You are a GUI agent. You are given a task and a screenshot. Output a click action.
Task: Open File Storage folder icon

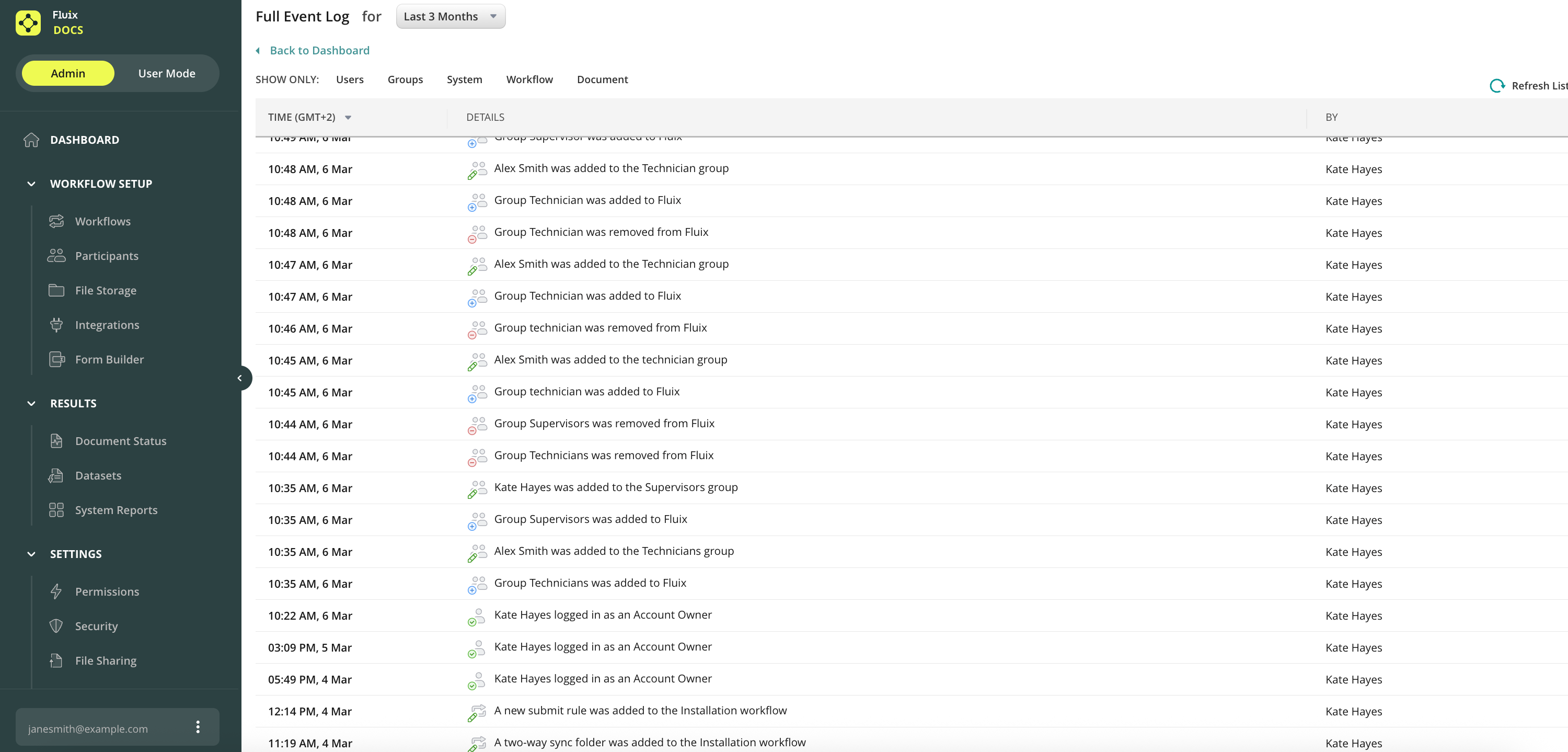[x=56, y=290]
